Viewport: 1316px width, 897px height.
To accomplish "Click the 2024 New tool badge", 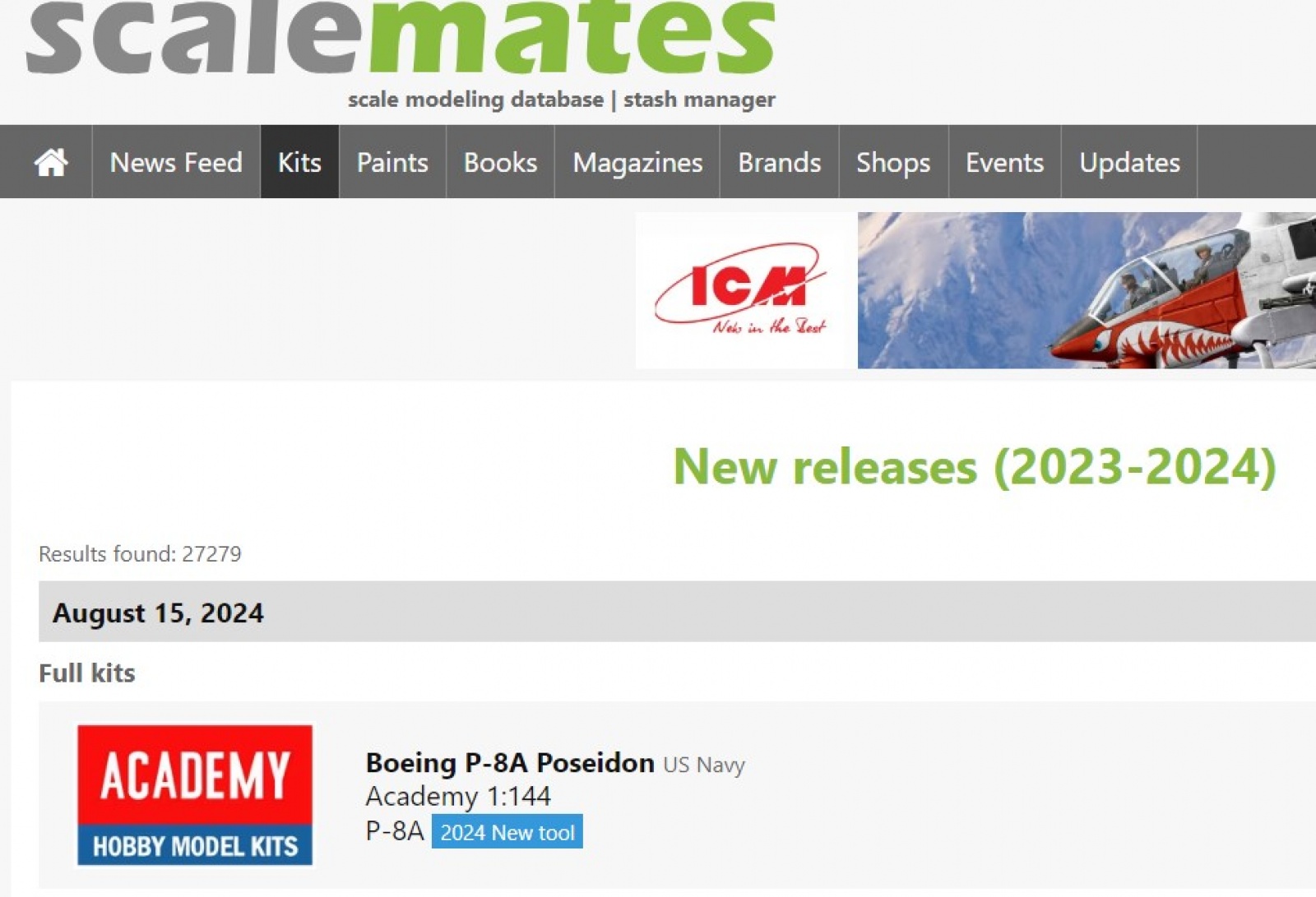I will pyautogui.click(x=507, y=832).
